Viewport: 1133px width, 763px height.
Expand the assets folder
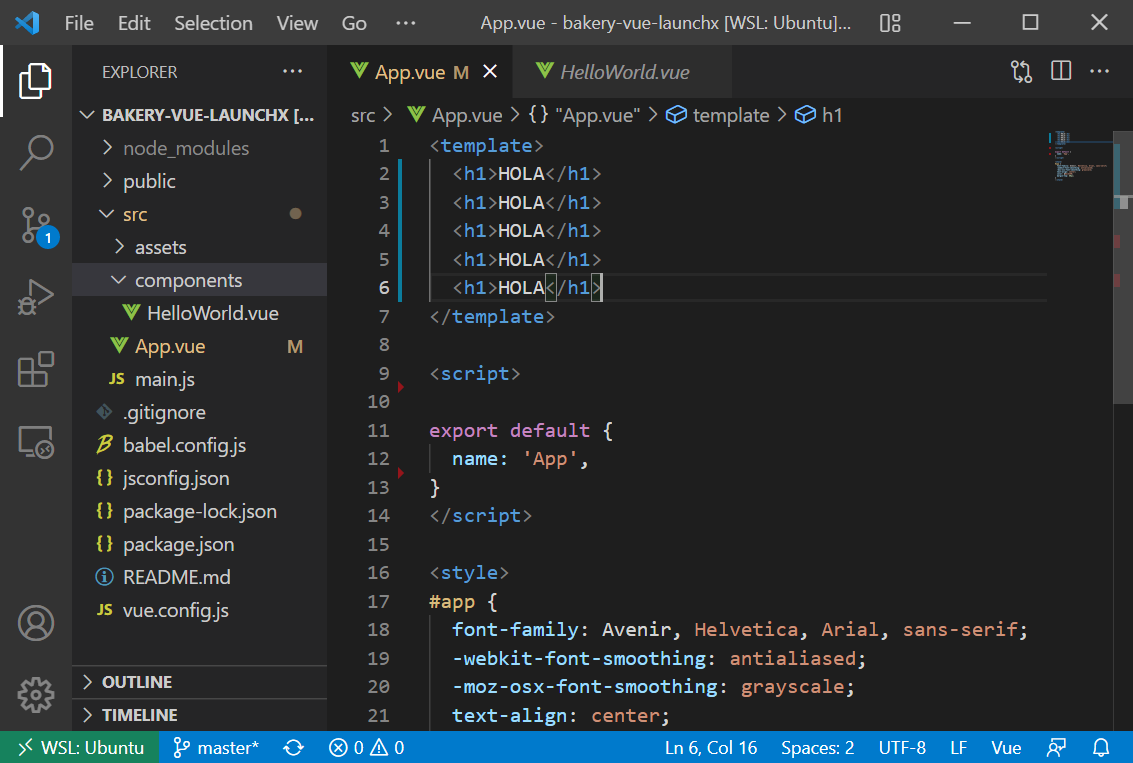tap(199, 247)
